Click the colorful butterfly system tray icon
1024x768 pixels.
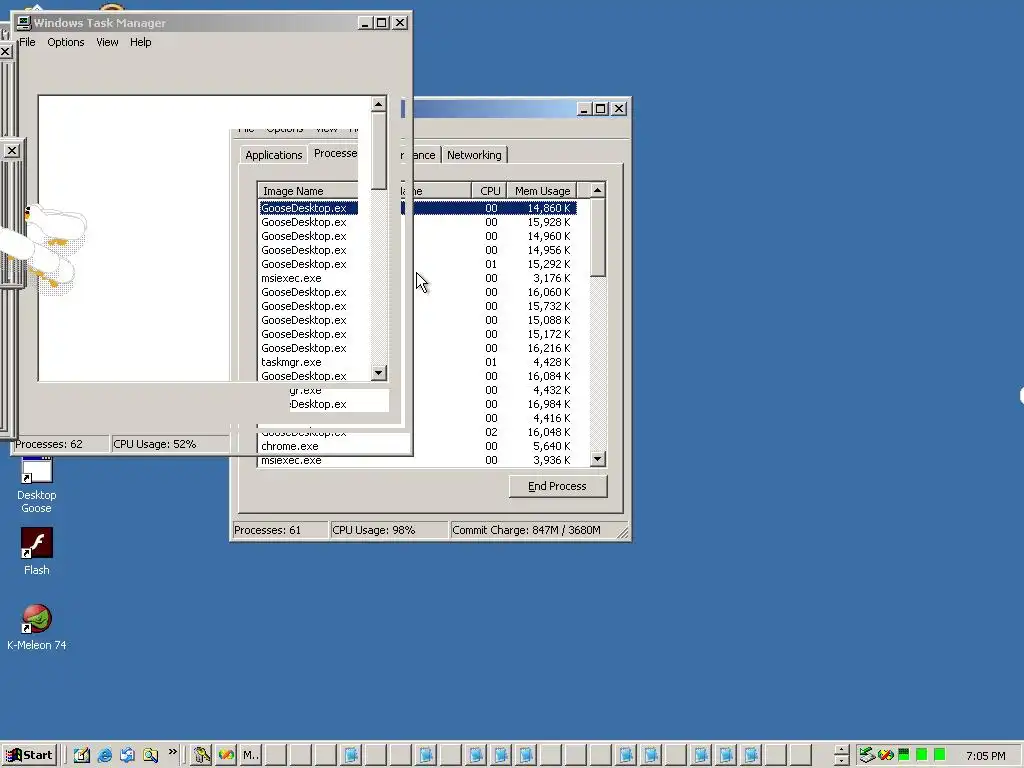[886, 755]
